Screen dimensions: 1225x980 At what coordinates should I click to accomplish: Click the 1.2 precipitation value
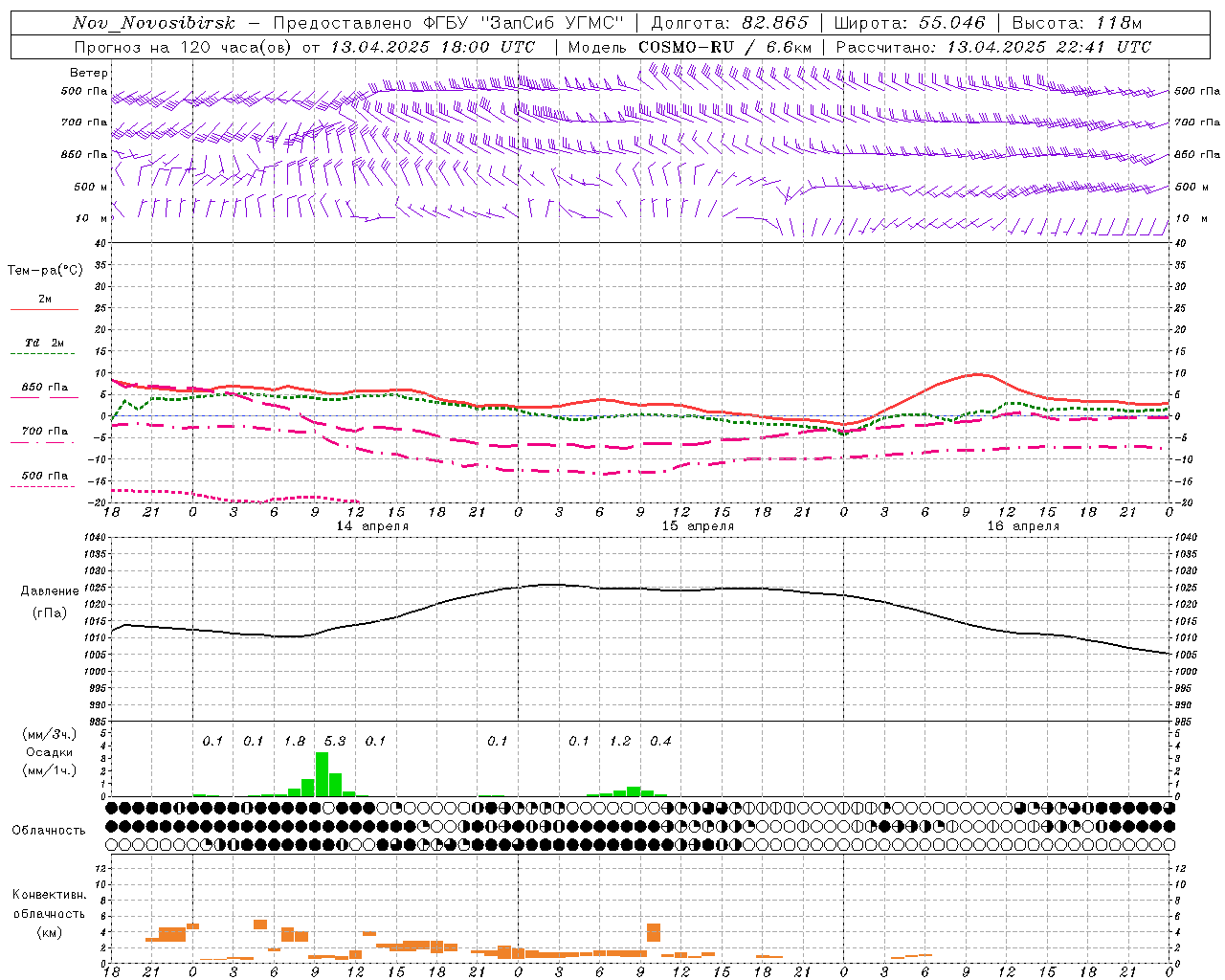point(620,742)
